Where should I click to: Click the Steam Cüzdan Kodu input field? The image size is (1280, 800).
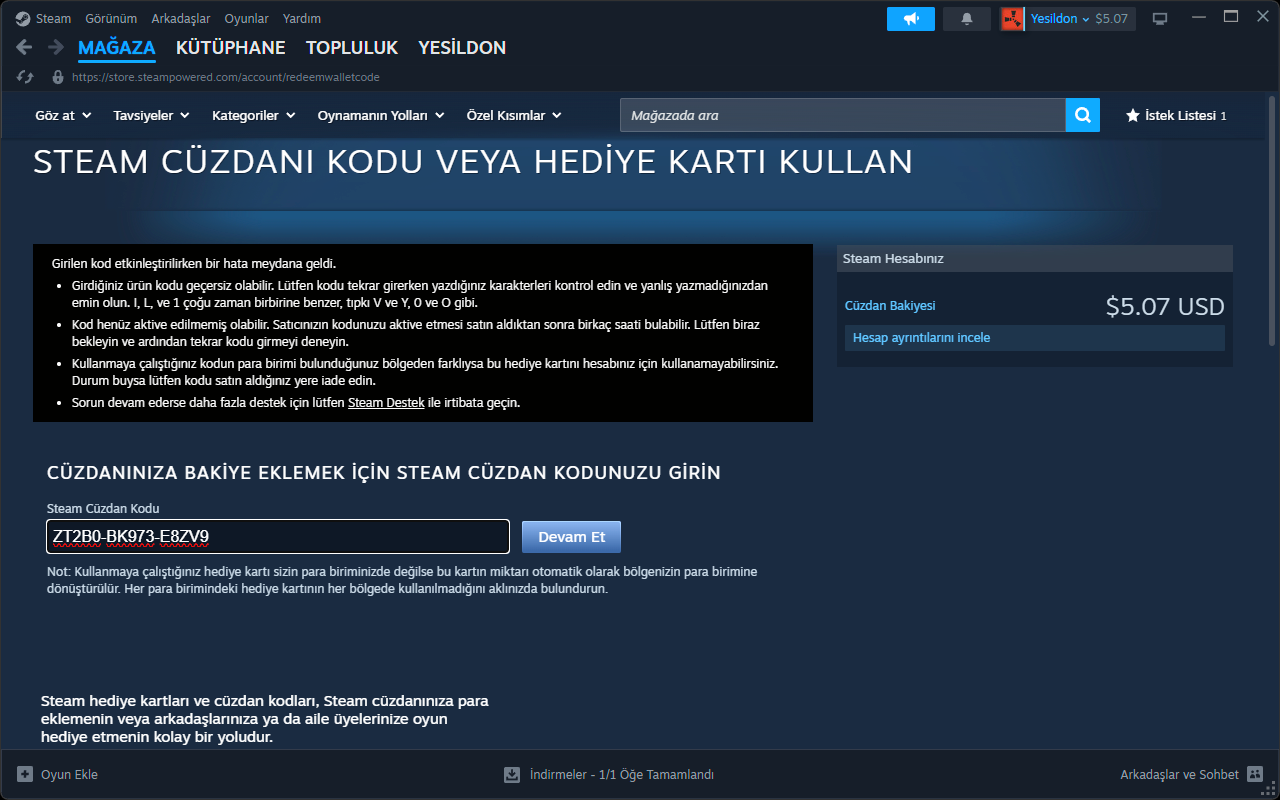click(278, 537)
